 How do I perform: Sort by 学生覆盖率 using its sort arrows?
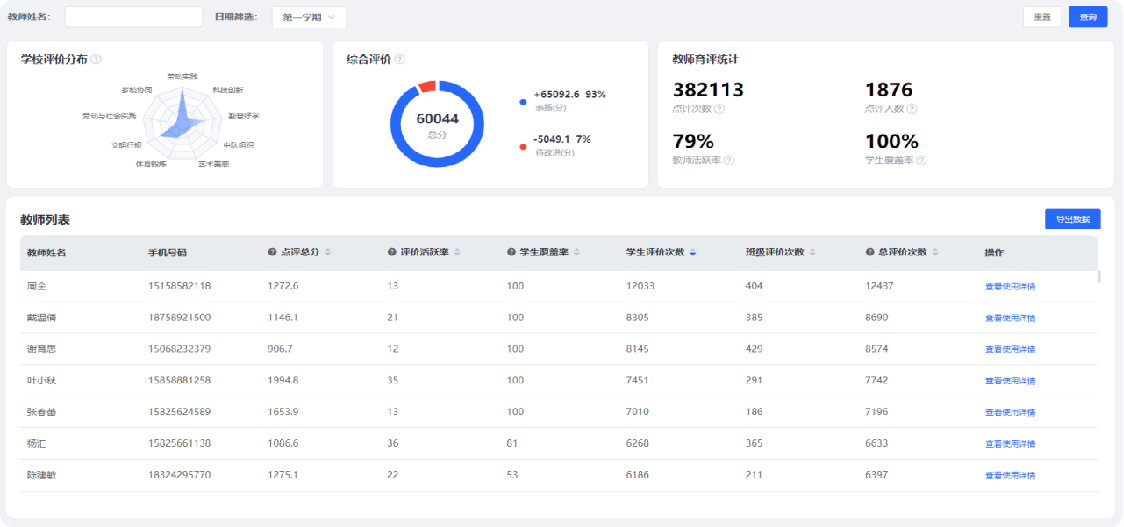[577, 252]
